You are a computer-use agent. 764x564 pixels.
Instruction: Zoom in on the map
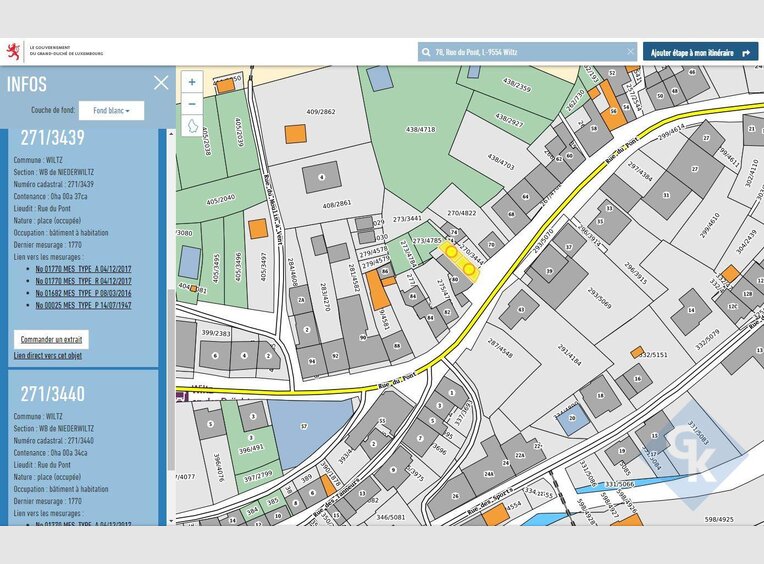pos(192,81)
